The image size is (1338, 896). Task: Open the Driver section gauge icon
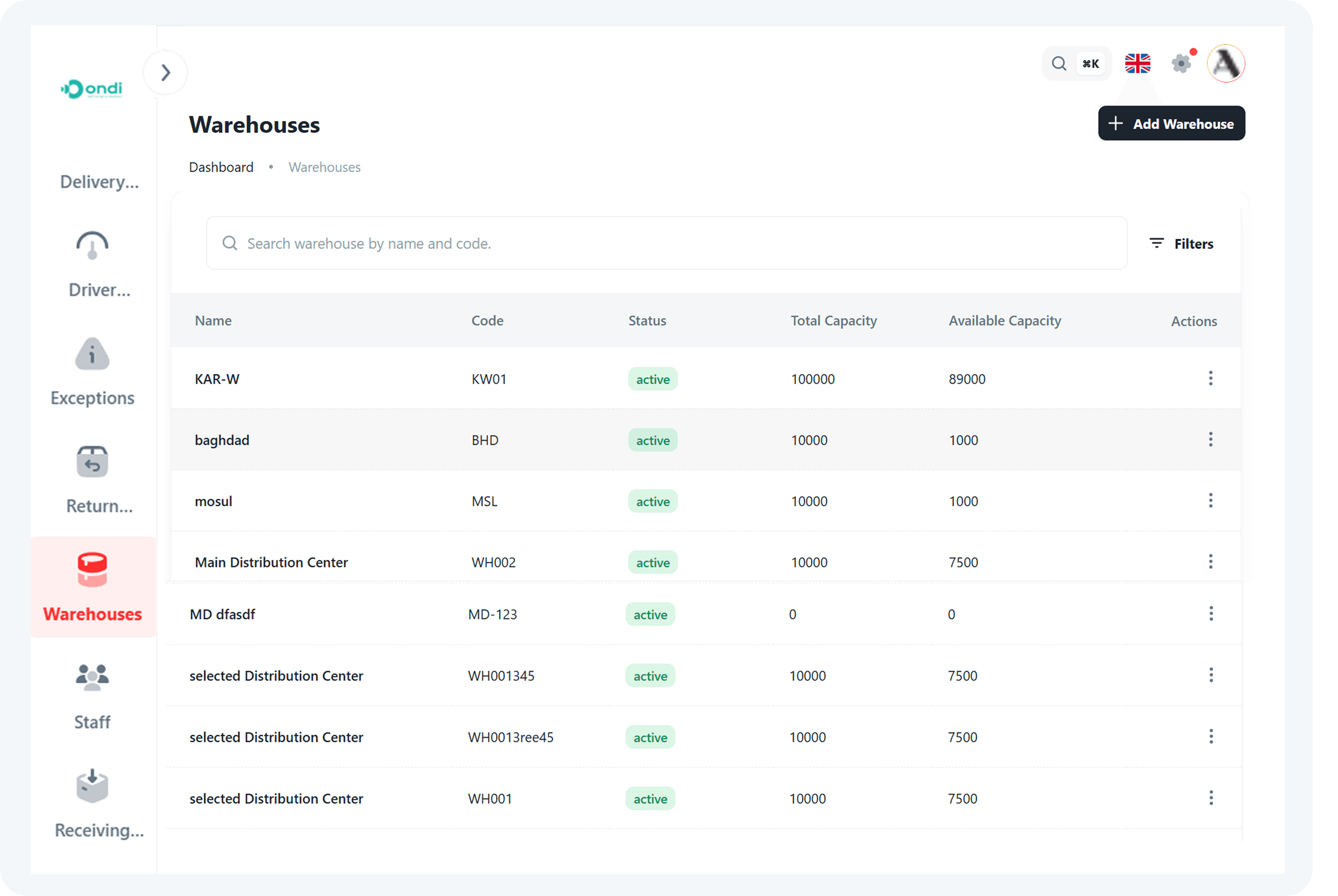(x=92, y=246)
